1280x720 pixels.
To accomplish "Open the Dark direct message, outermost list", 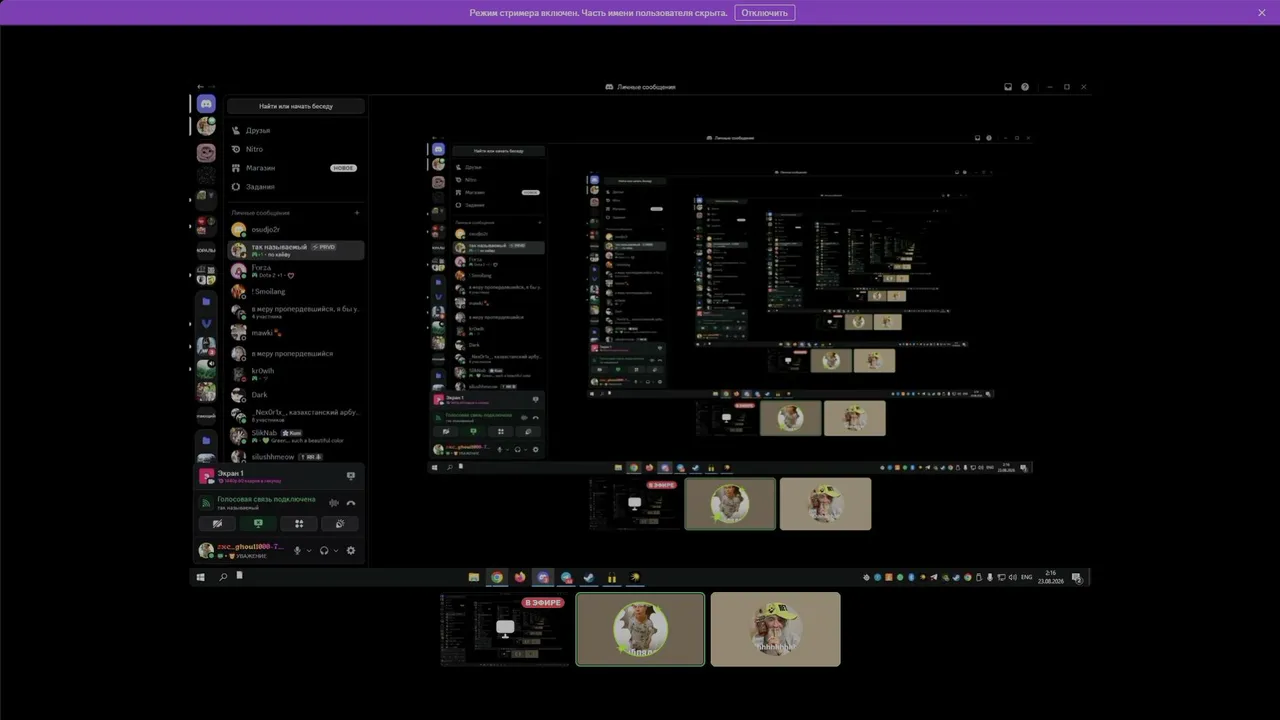I will click(296, 395).
